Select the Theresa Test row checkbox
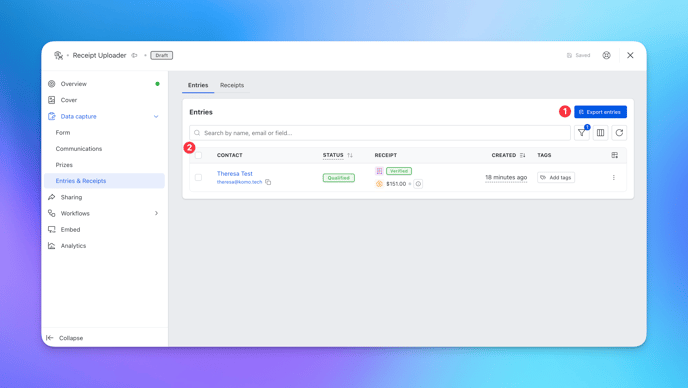 pyautogui.click(x=198, y=177)
